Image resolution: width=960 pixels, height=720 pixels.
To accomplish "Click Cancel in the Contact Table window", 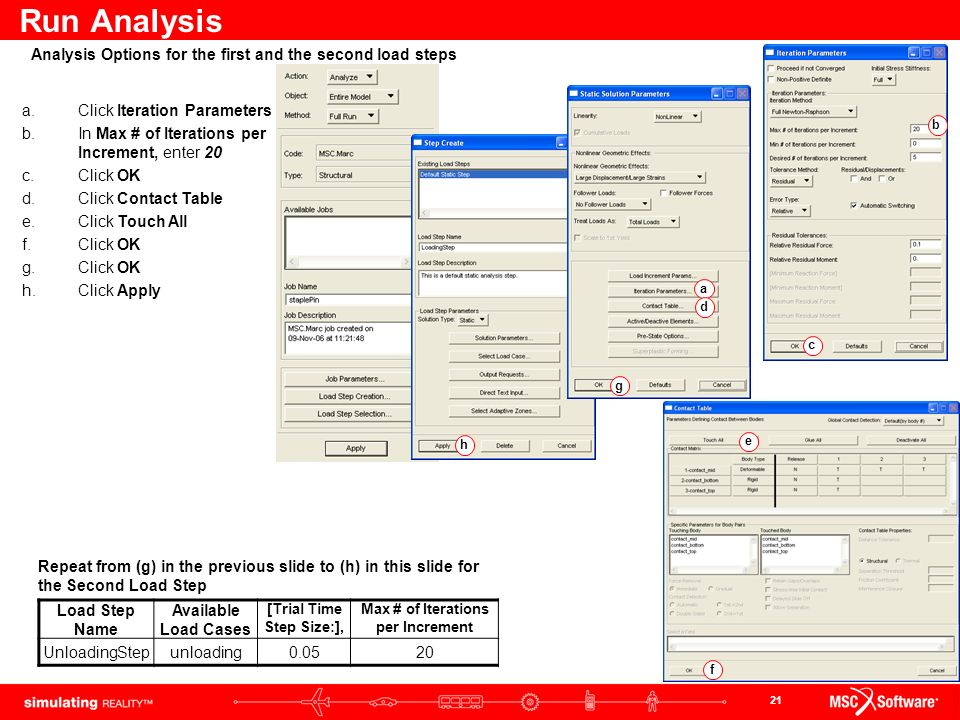I will pos(937,670).
